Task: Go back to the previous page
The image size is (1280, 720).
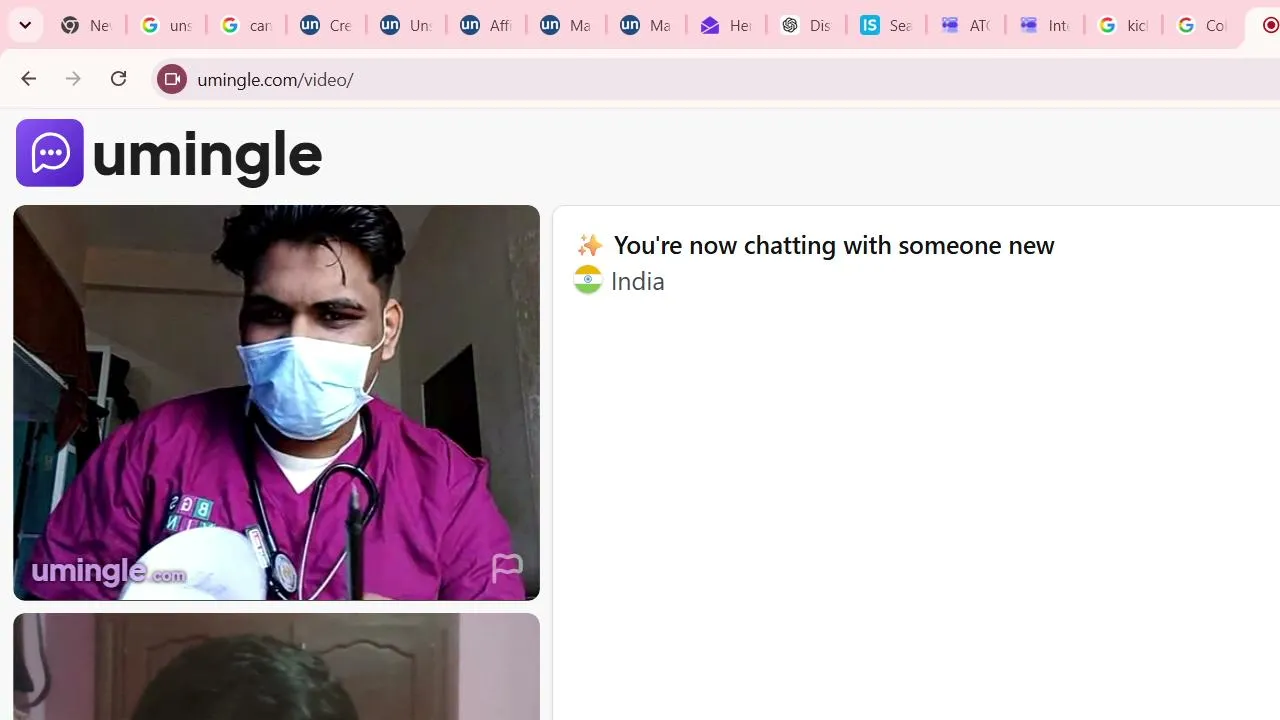Action: click(28, 79)
